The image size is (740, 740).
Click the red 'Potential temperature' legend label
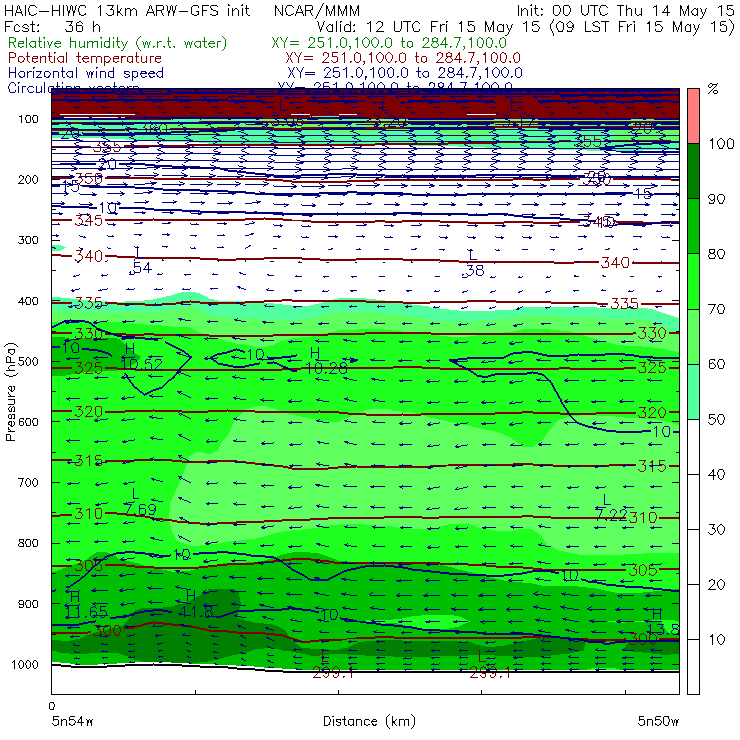click(x=85, y=58)
